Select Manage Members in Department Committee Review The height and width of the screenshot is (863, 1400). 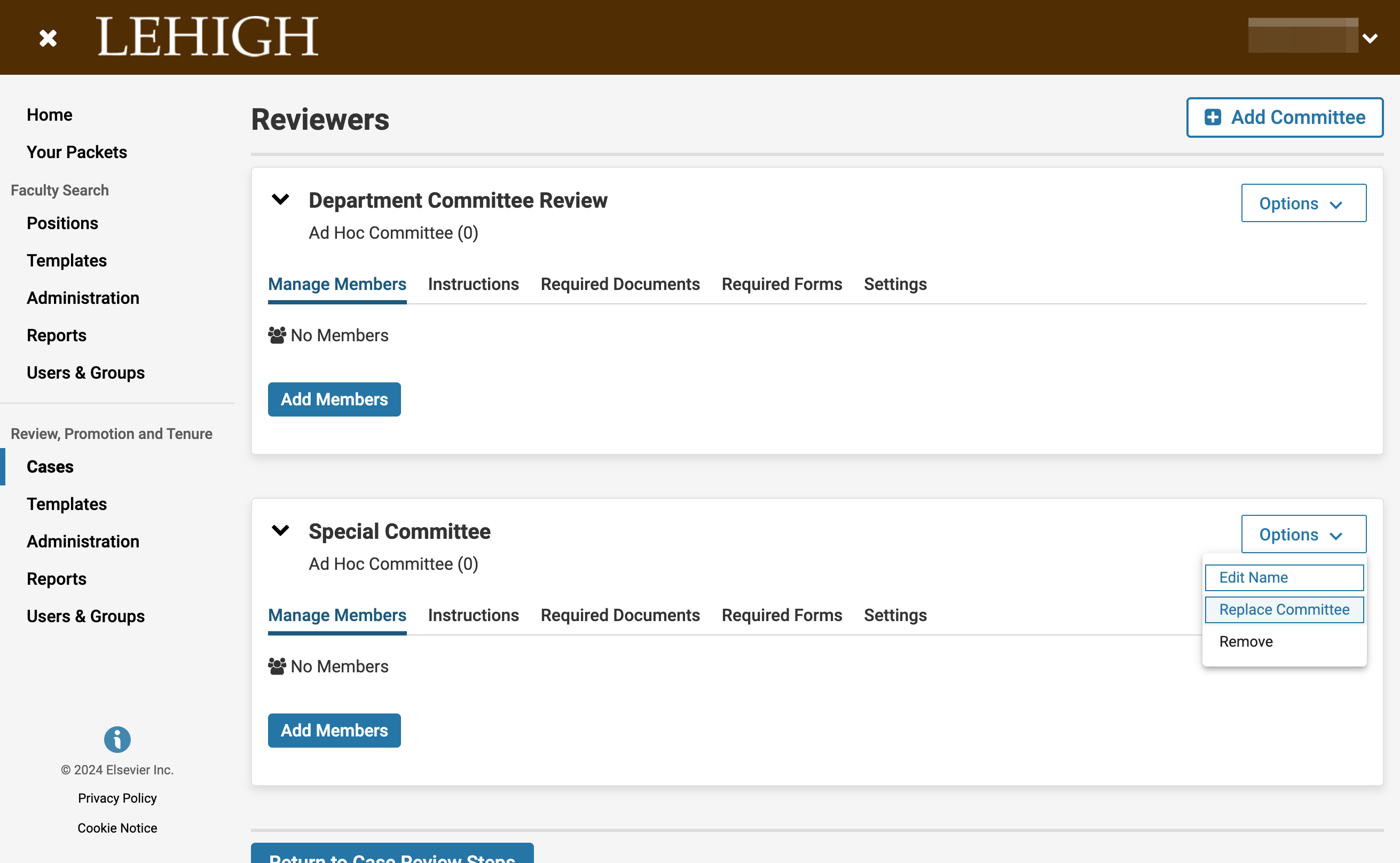336,284
